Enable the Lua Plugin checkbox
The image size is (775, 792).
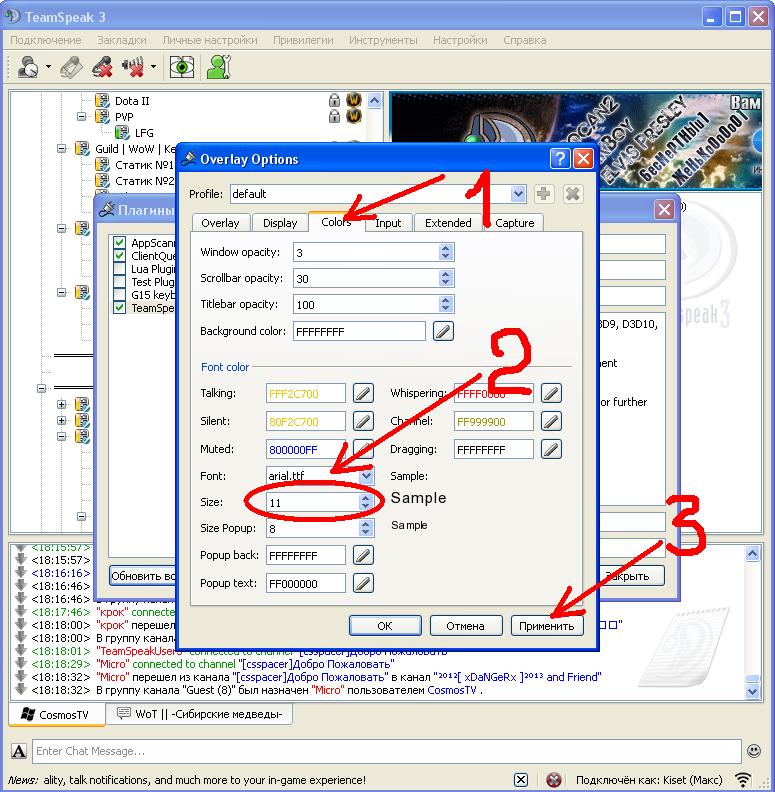(x=119, y=269)
